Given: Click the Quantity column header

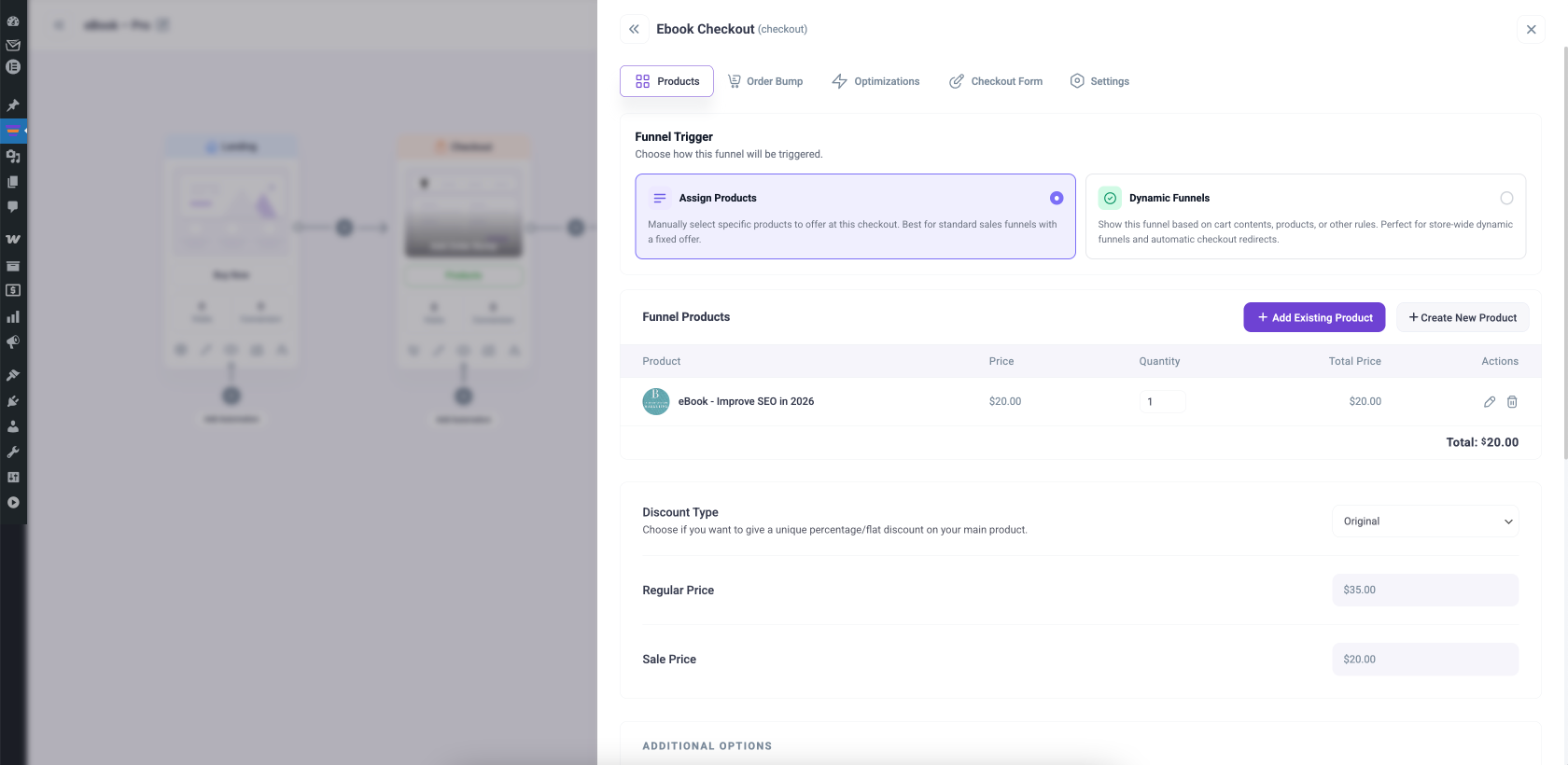Looking at the screenshot, I should (1159, 361).
